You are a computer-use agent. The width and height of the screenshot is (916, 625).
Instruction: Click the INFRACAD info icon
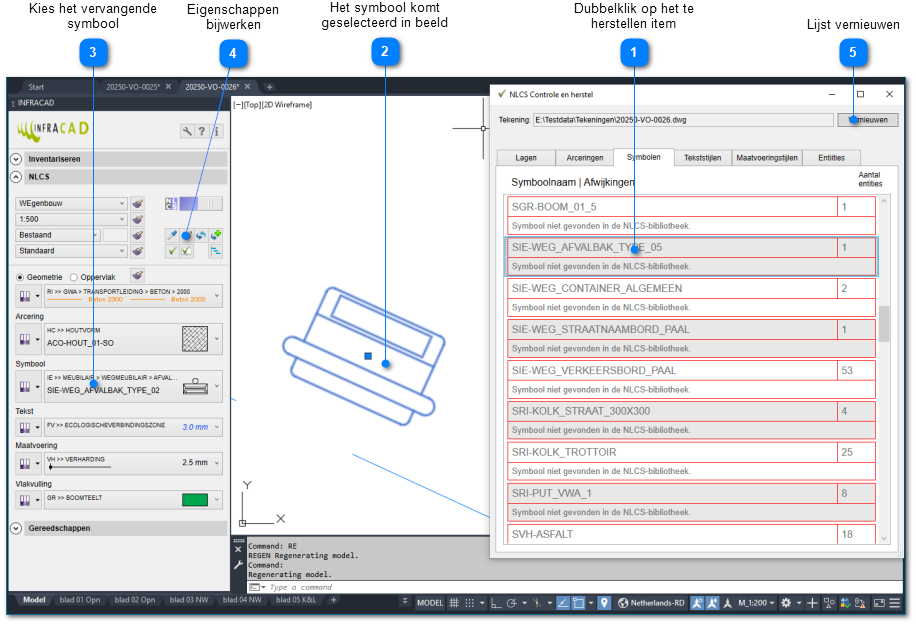point(217,131)
